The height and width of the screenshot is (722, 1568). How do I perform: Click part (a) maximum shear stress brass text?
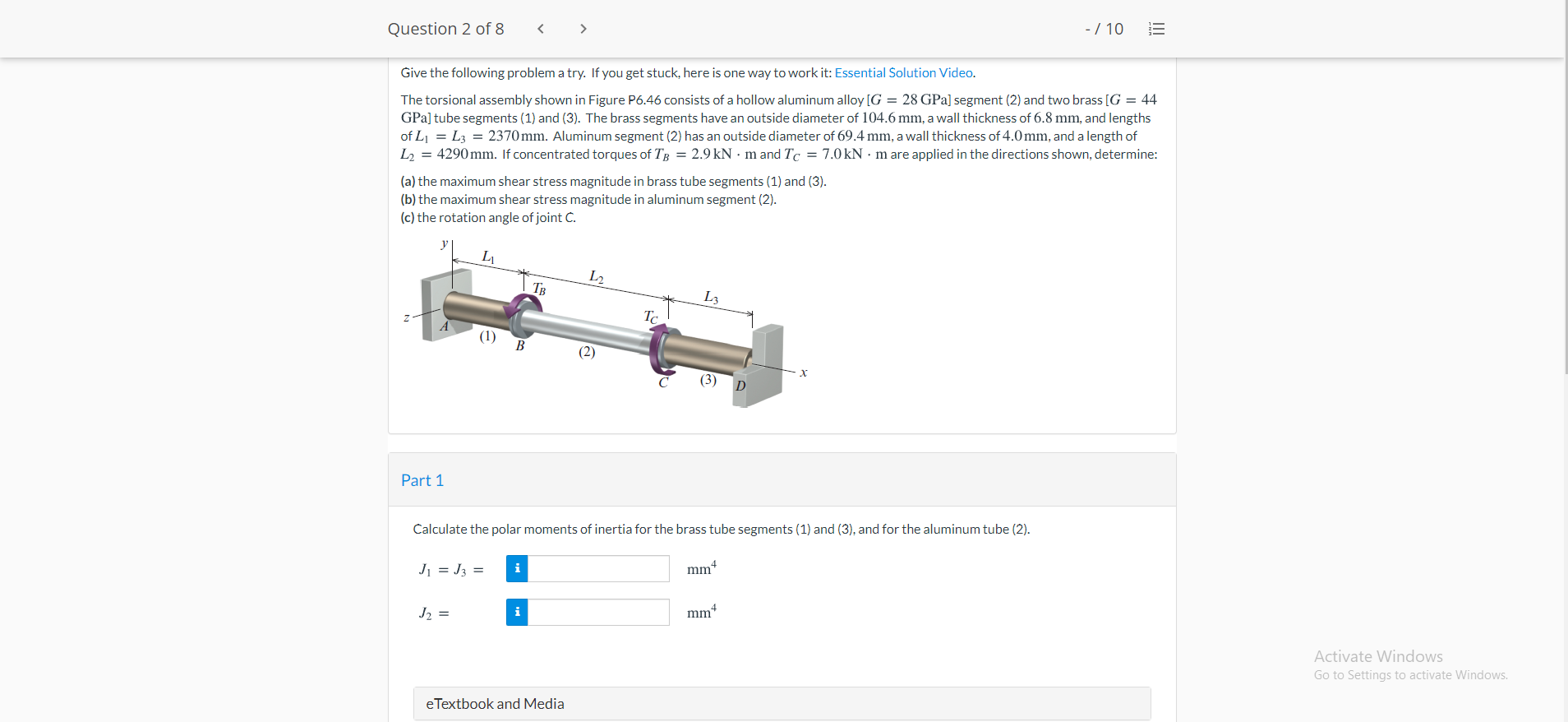[613, 181]
